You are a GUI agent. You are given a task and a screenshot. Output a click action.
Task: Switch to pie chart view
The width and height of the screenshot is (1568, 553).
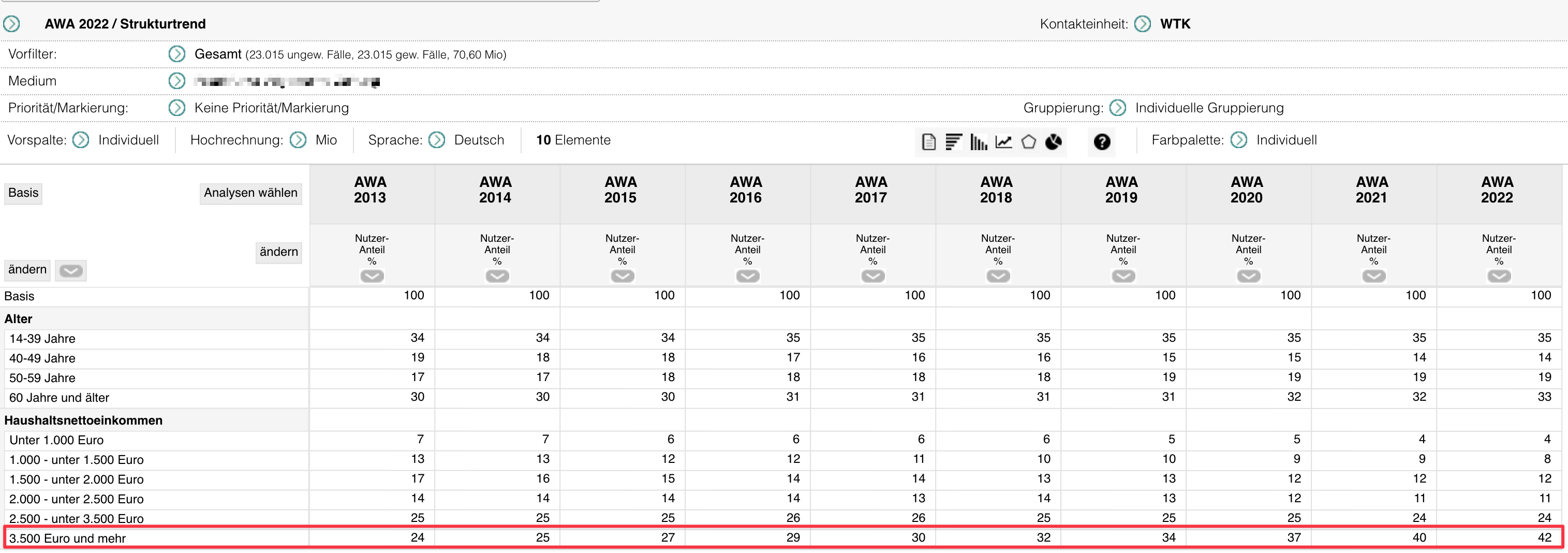(1054, 142)
